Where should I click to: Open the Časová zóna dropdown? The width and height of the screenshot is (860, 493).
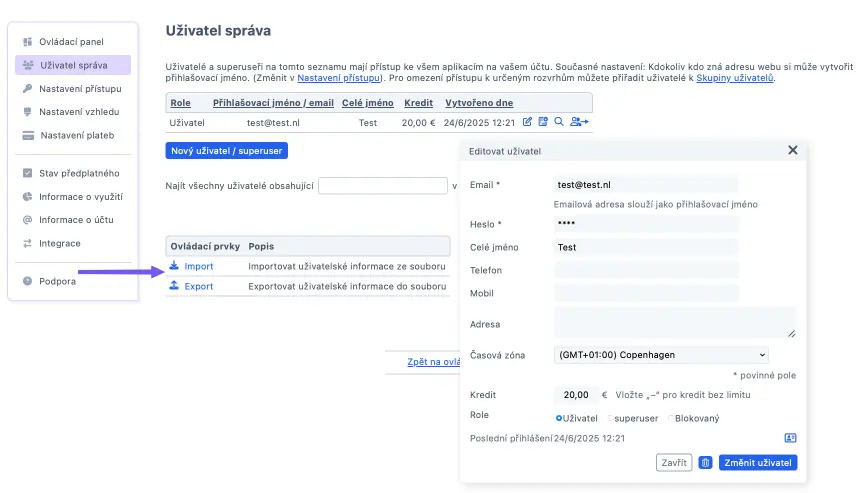click(661, 354)
